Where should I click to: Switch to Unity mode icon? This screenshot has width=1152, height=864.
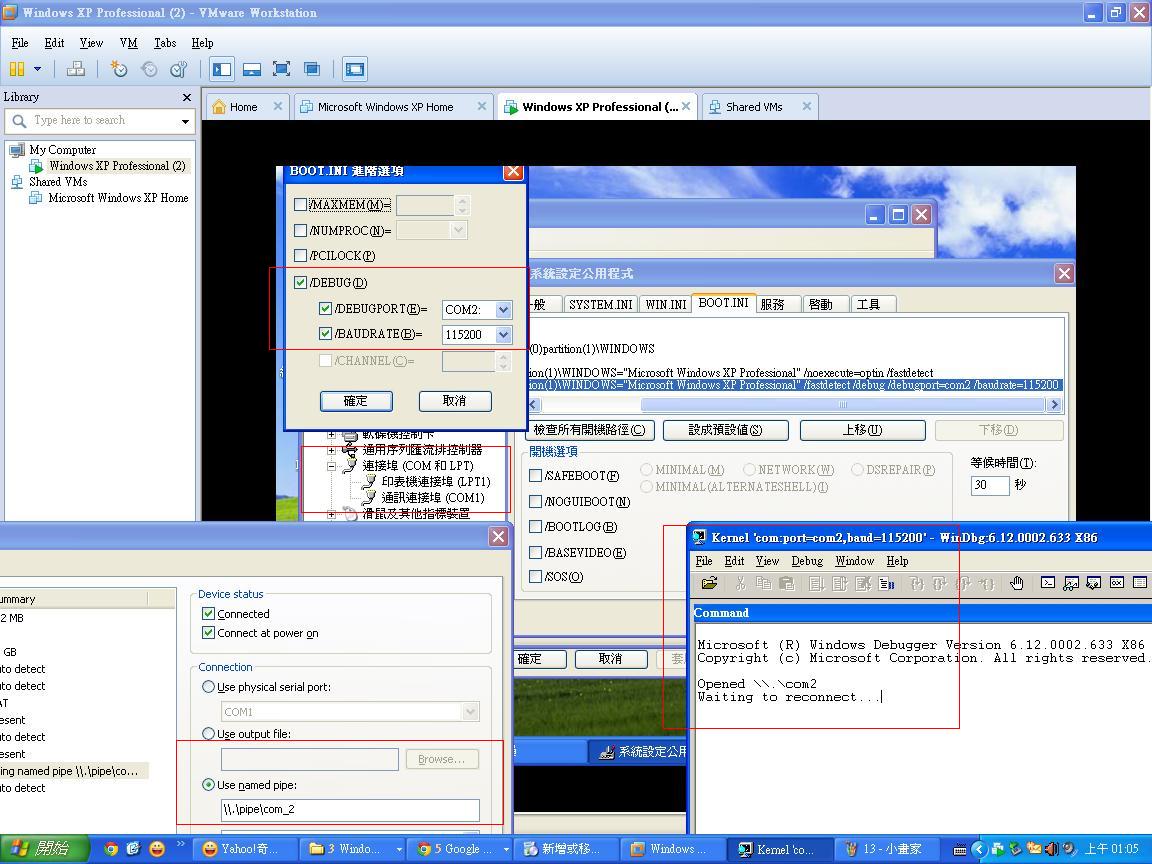[312, 69]
